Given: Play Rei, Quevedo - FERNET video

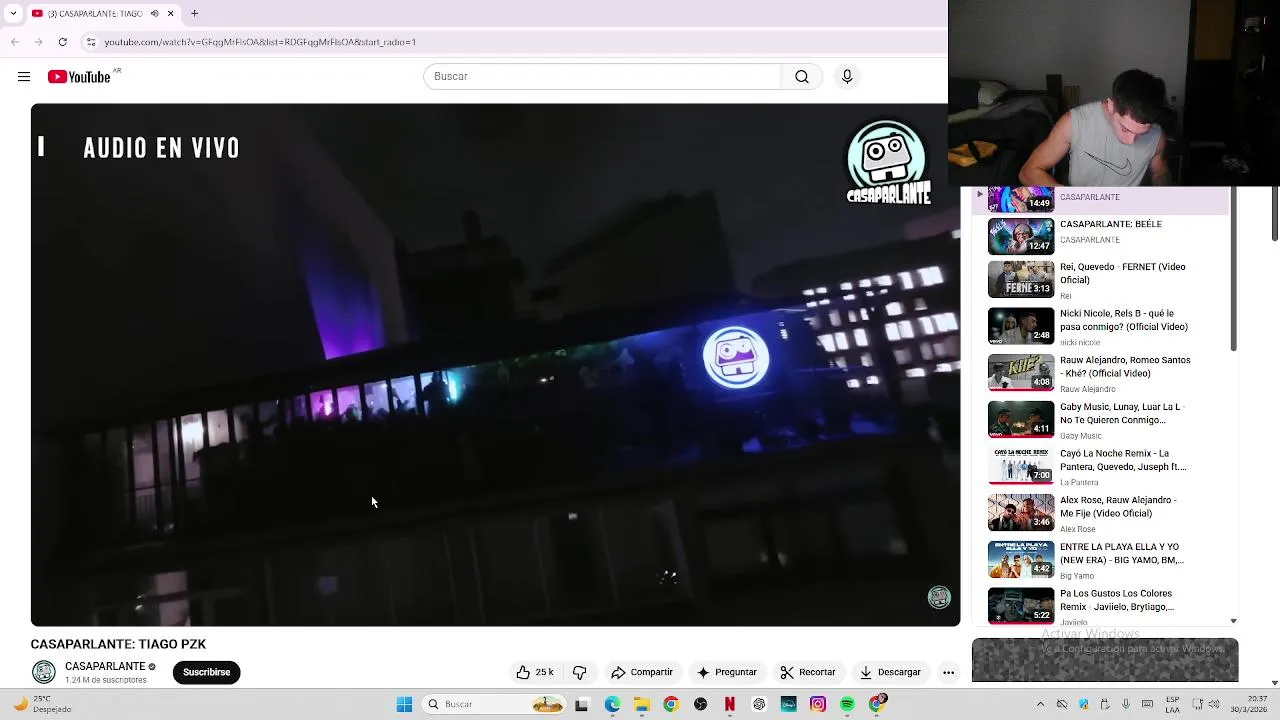Looking at the screenshot, I should (x=1100, y=280).
